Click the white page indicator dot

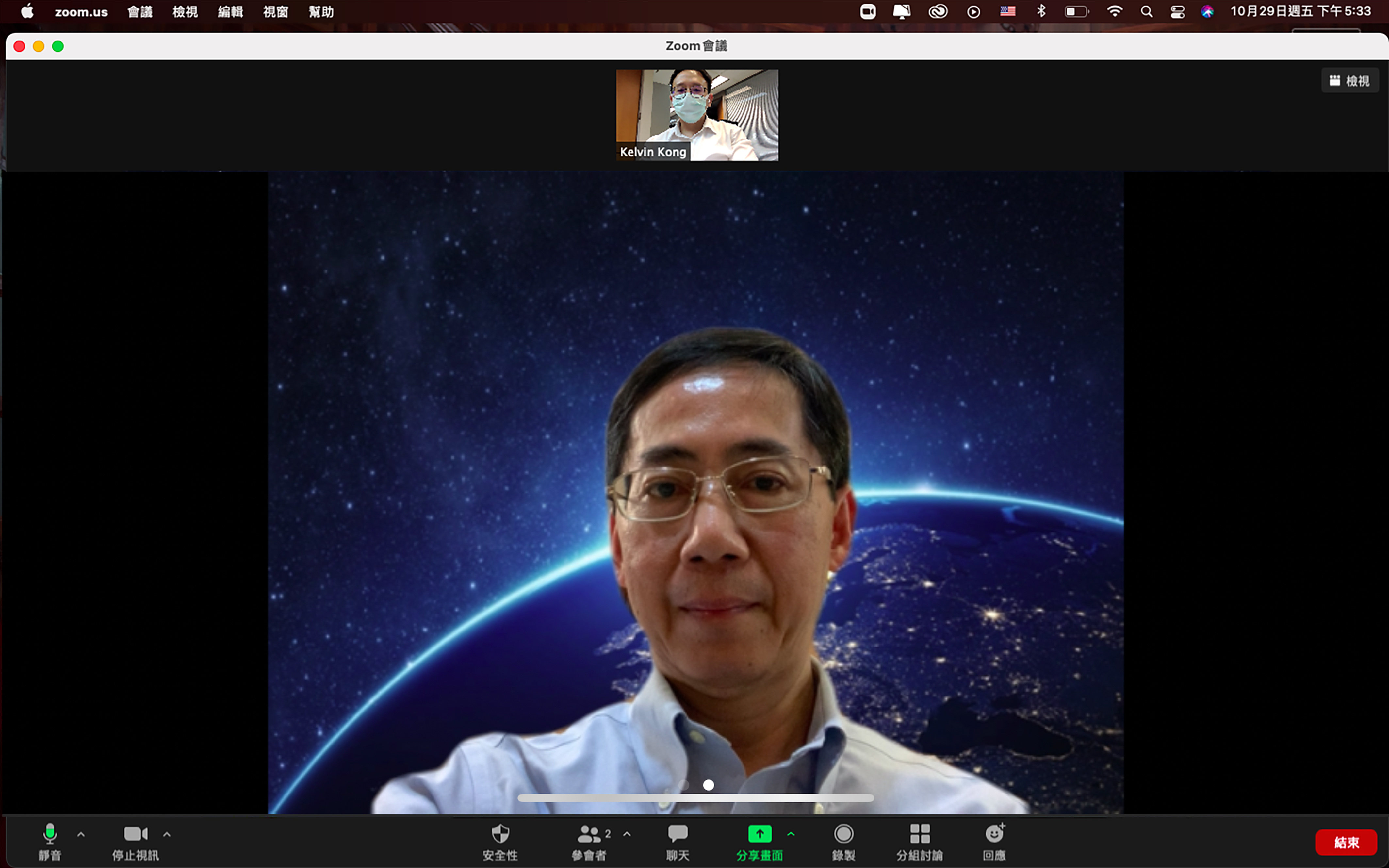708,785
